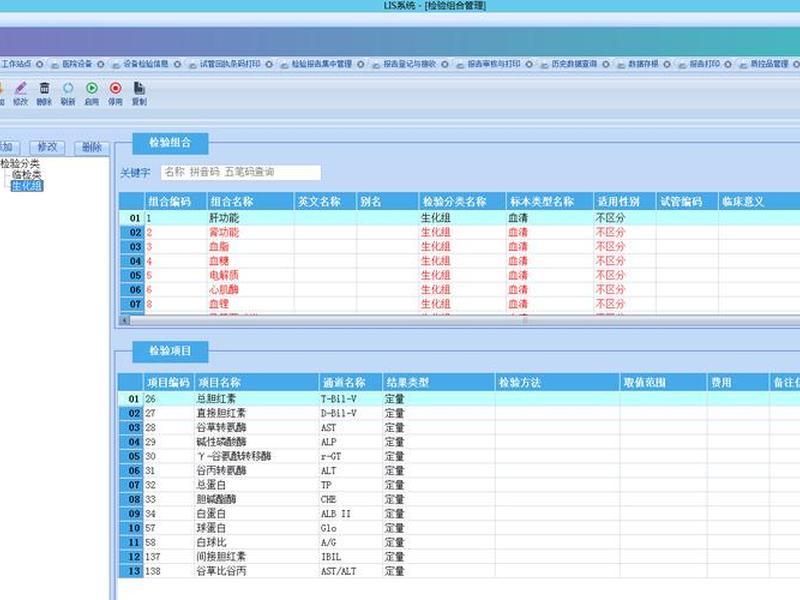Viewport: 800px width, 600px height.
Task: Click left arrow of combination table scrollbar
Action: pyautogui.click(x=124, y=320)
